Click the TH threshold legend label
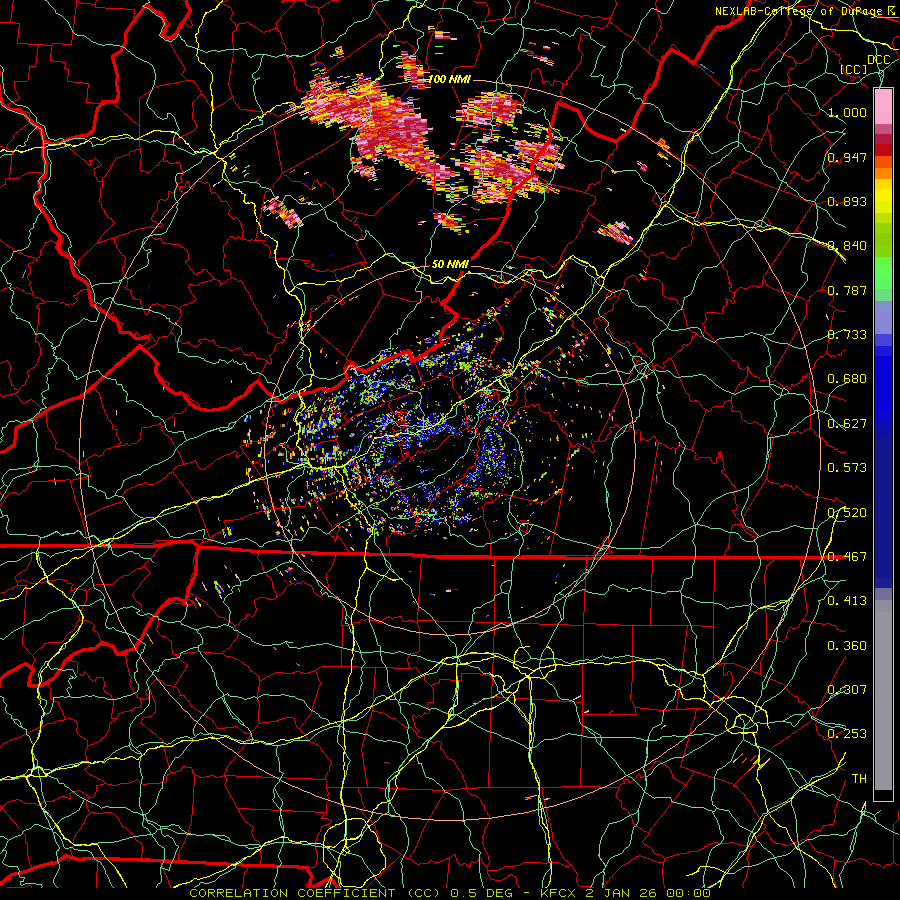 click(859, 779)
